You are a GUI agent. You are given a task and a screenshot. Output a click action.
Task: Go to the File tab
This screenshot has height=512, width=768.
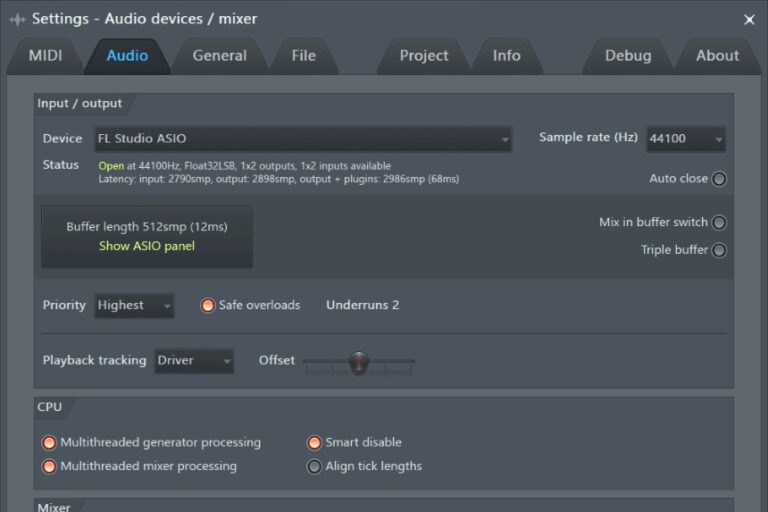[303, 56]
